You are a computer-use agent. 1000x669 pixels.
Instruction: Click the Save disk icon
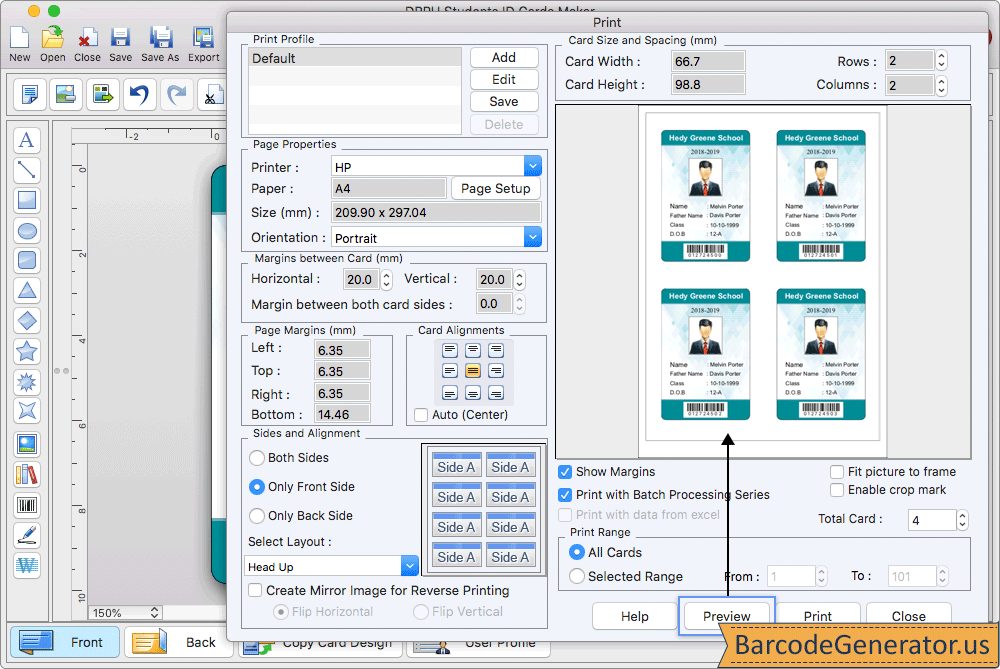pyautogui.click(x=120, y=38)
